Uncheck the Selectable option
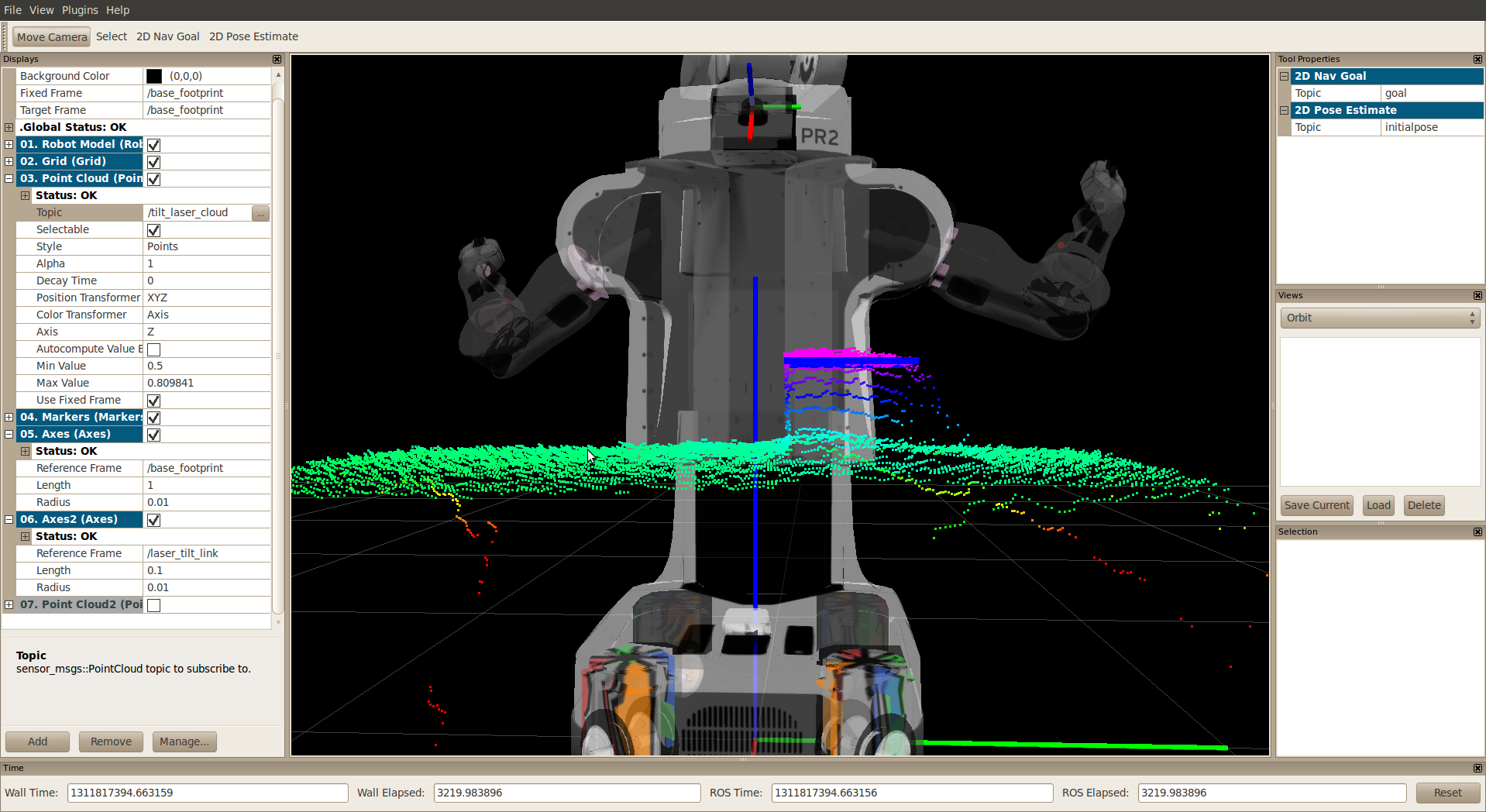1486x812 pixels. (x=153, y=230)
